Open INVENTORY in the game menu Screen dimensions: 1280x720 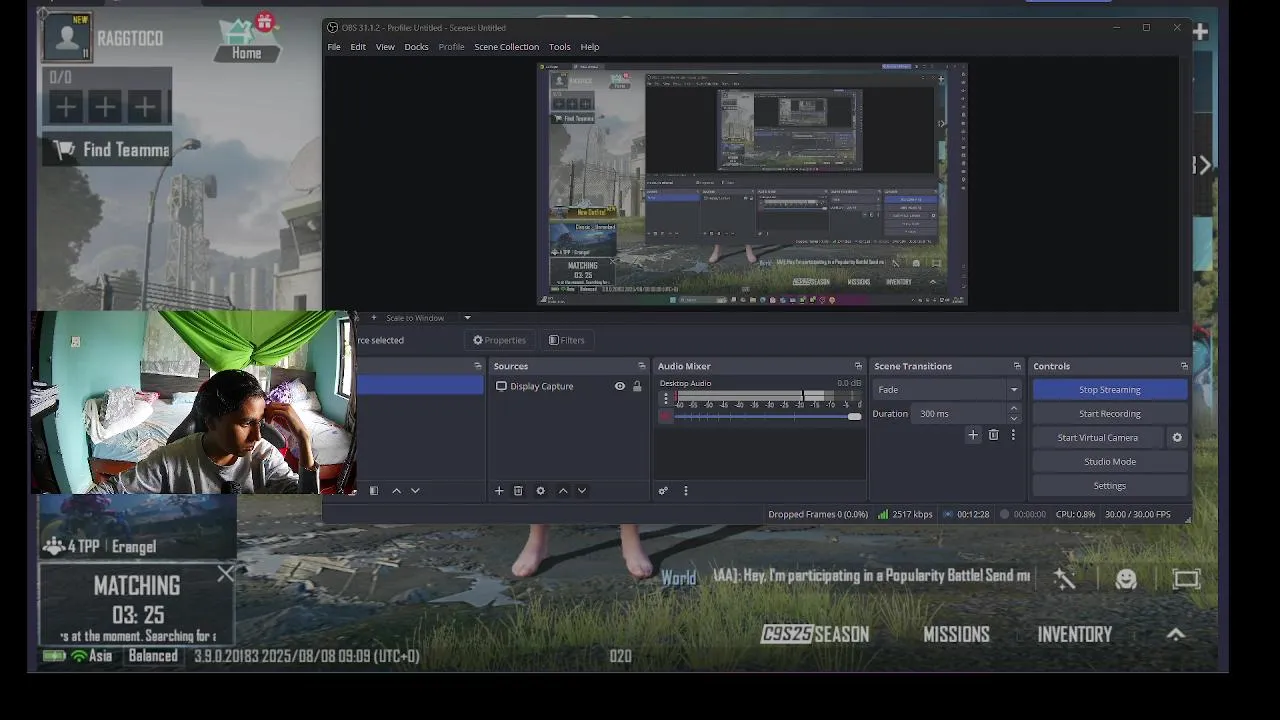(1075, 635)
